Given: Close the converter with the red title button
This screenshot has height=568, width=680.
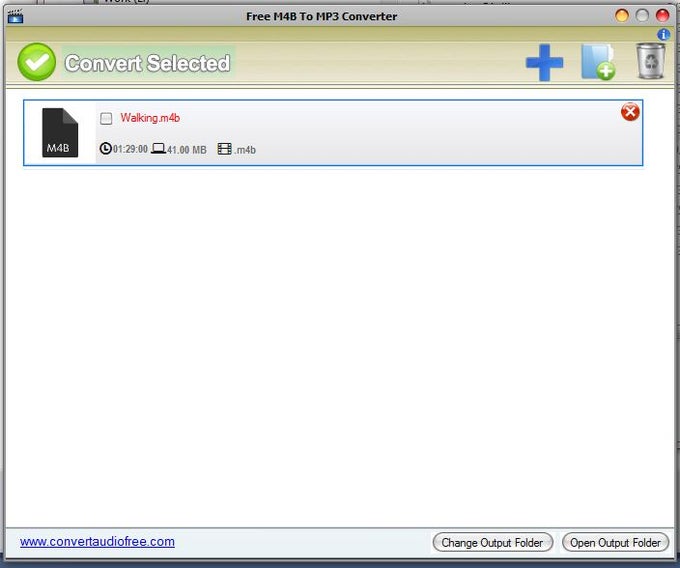Looking at the screenshot, I should point(662,15).
